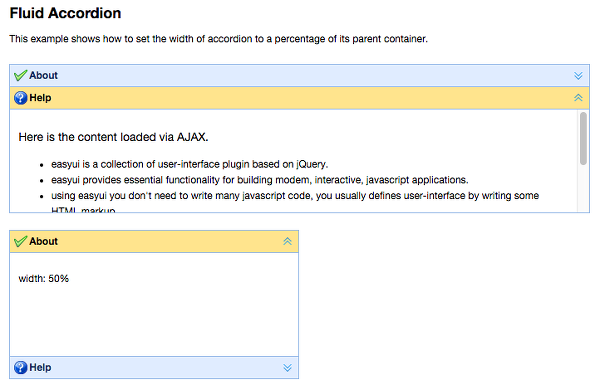Click the Help panel vertical scrollbar thumb
Viewport: 600px width, 380px height.
coord(583,138)
